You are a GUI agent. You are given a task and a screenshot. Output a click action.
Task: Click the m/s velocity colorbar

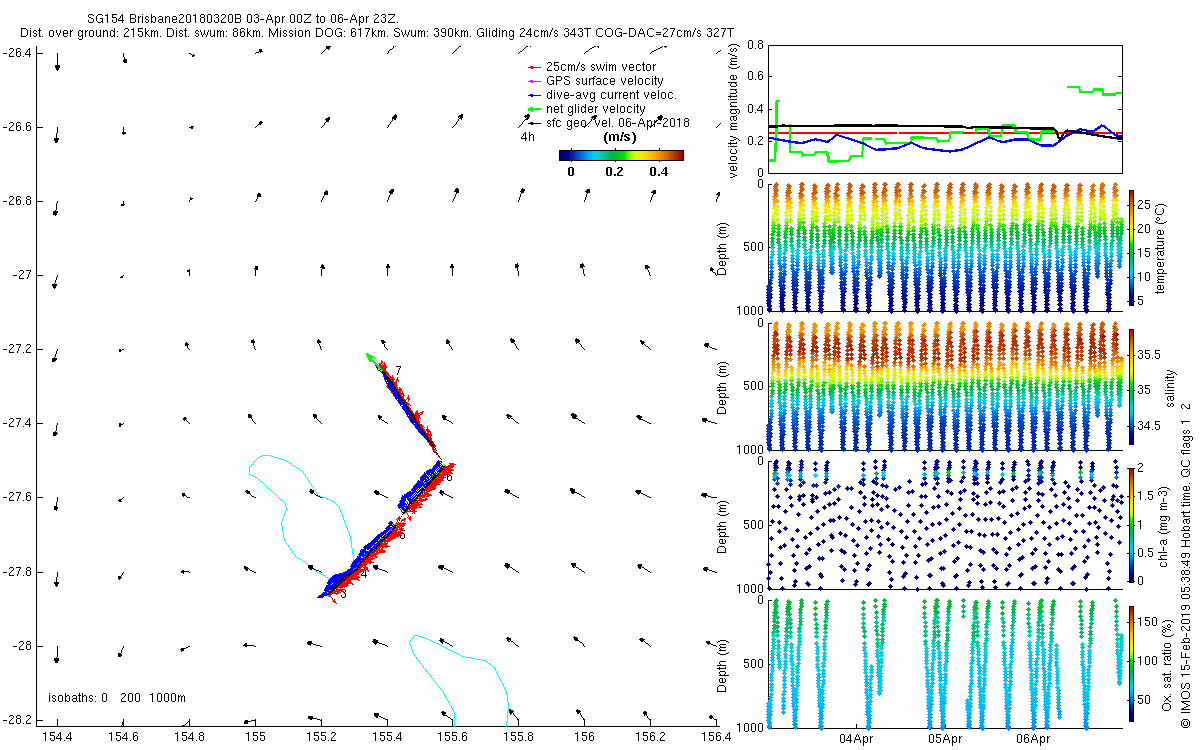pyautogui.click(x=620, y=155)
